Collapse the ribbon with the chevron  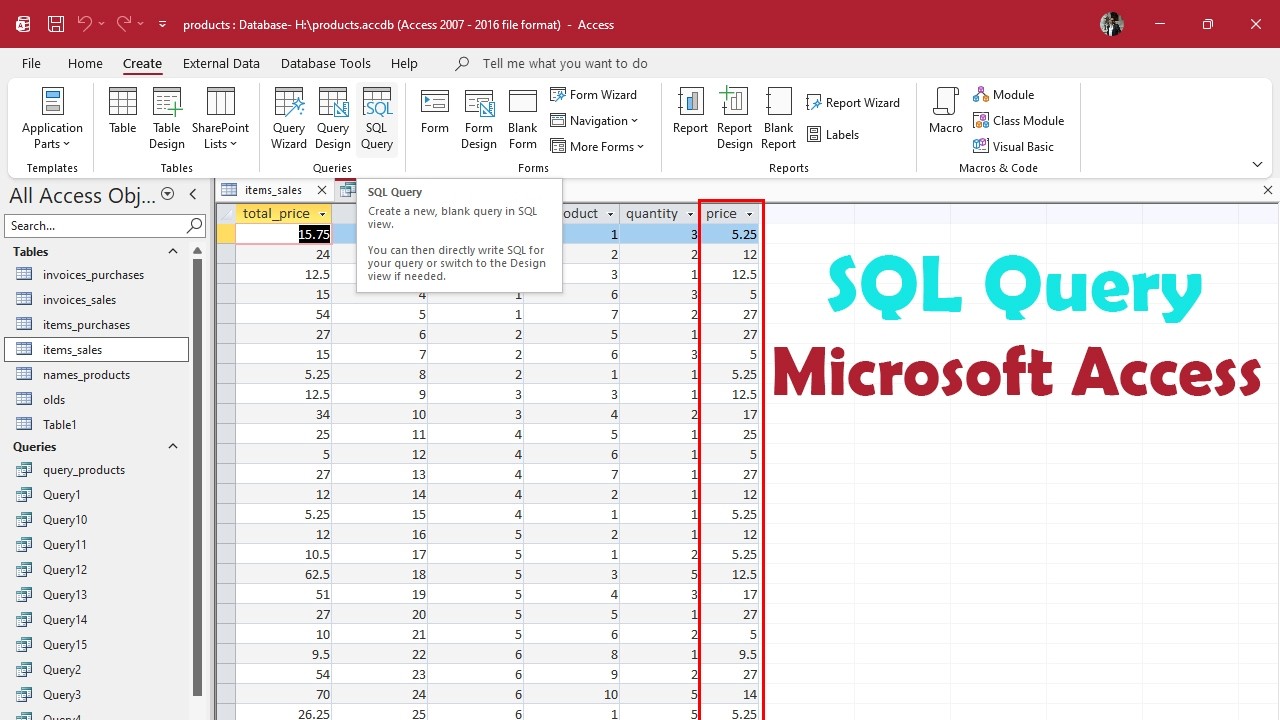(1257, 165)
